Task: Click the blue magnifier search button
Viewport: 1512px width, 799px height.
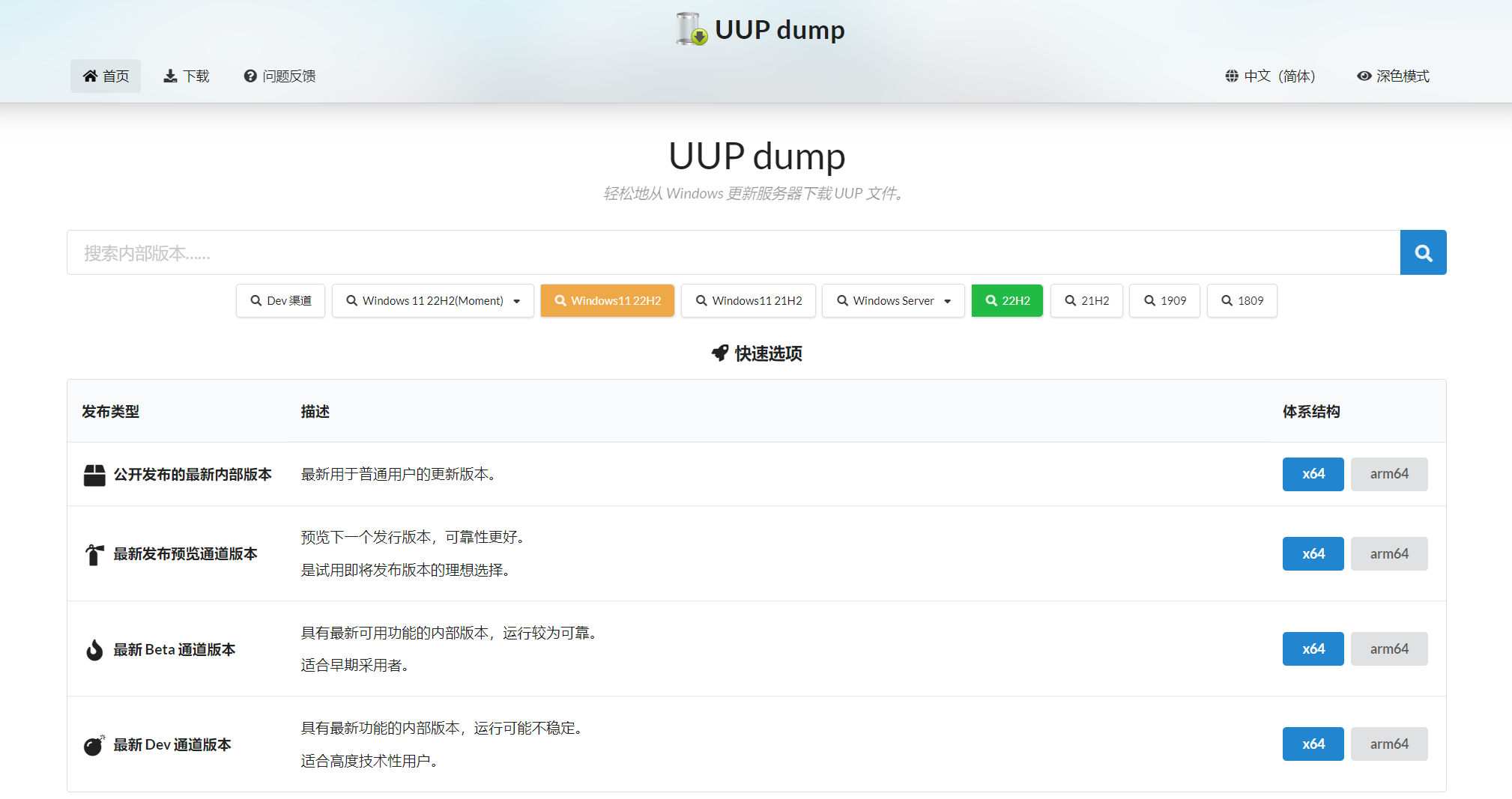Action: (x=1423, y=252)
